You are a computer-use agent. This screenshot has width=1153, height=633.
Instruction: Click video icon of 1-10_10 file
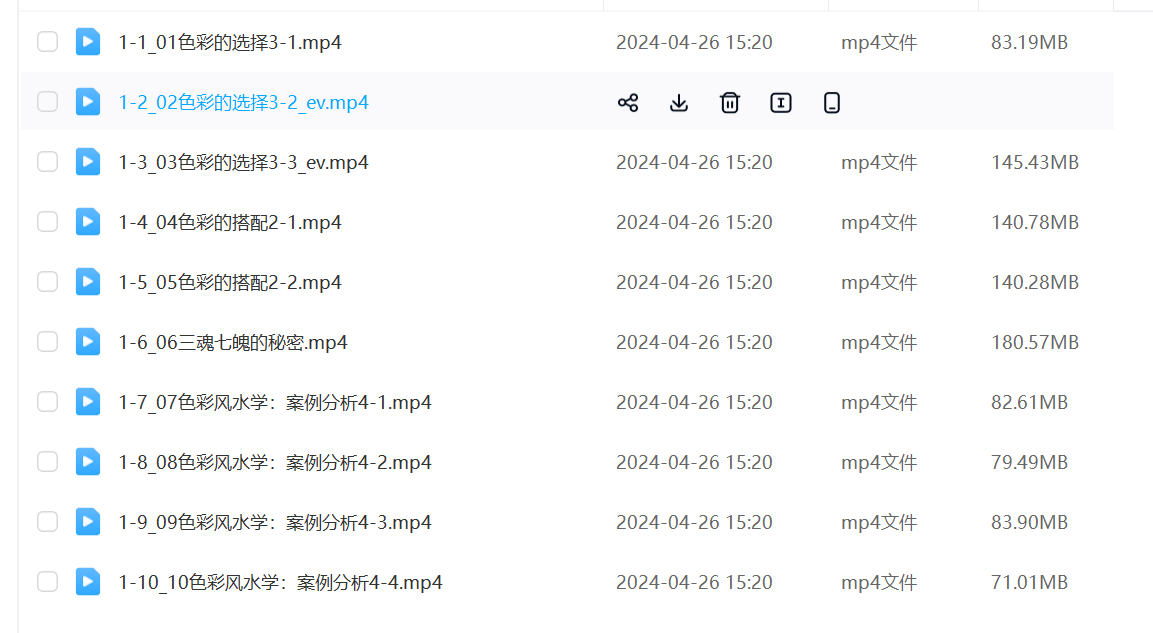coord(88,582)
